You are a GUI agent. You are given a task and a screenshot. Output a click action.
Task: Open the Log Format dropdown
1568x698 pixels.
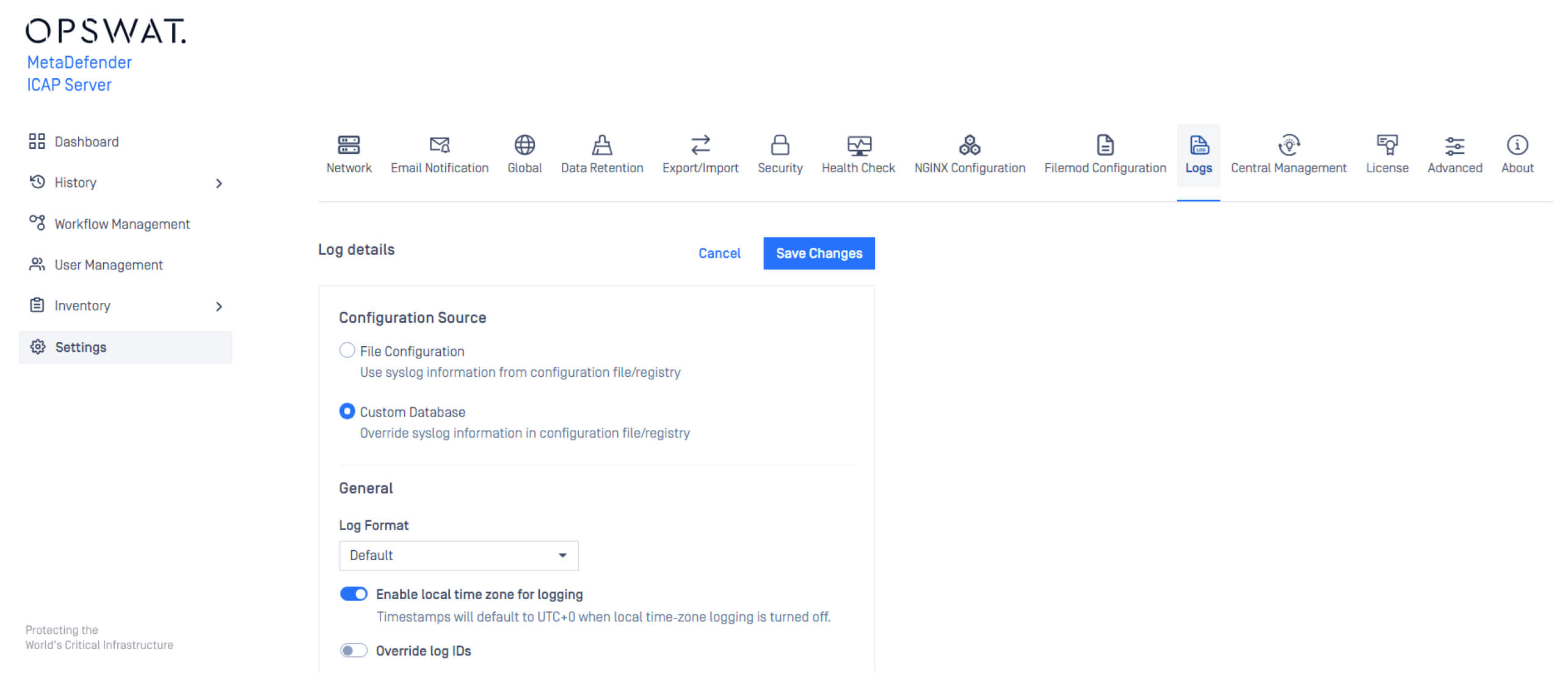(x=459, y=556)
